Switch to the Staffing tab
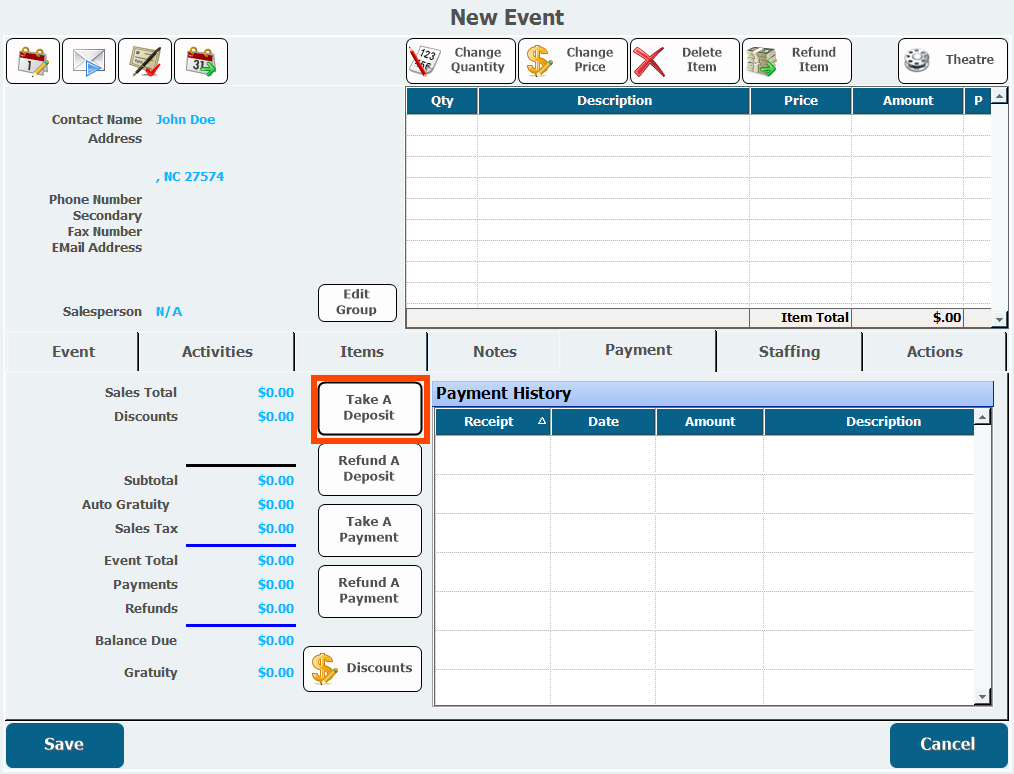The height and width of the screenshot is (774, 1014). 789,352
